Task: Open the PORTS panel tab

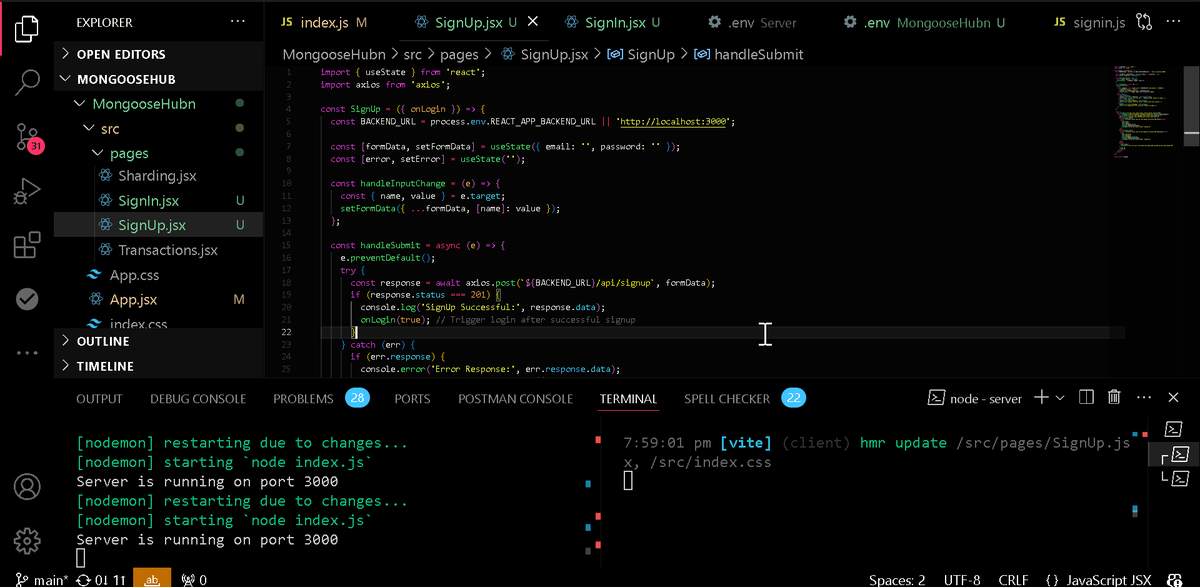Action: [412, 398]
